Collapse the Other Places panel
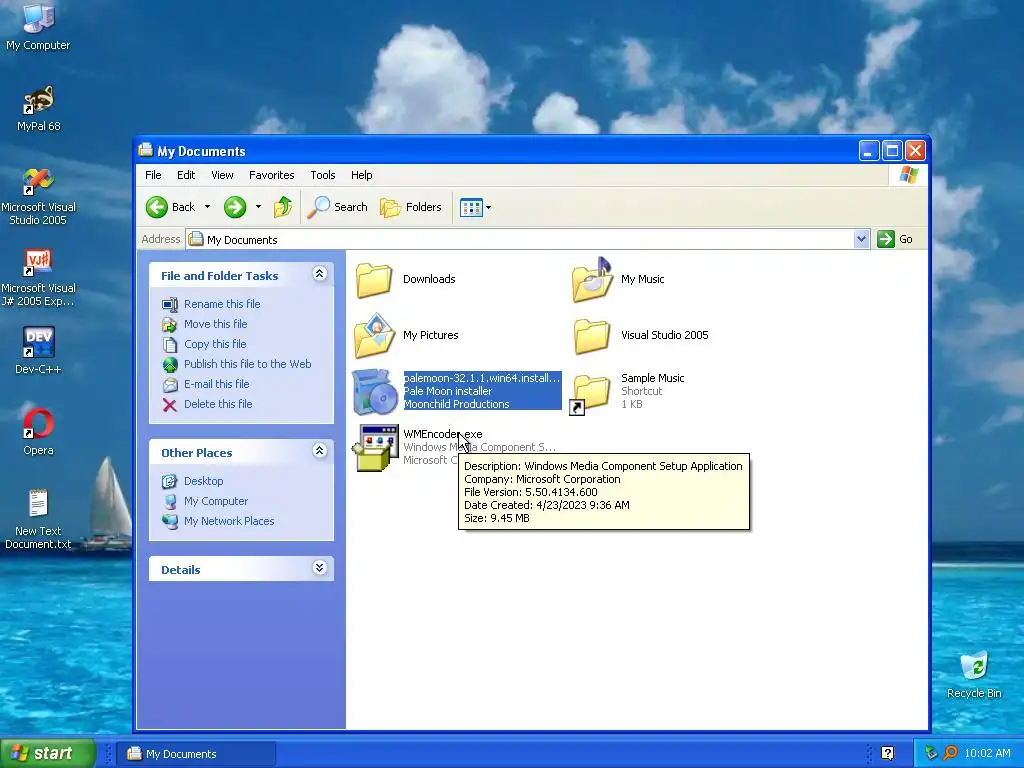Image resolution: width=1024 pixels, height=768 pixels. (x=319, y=451)
